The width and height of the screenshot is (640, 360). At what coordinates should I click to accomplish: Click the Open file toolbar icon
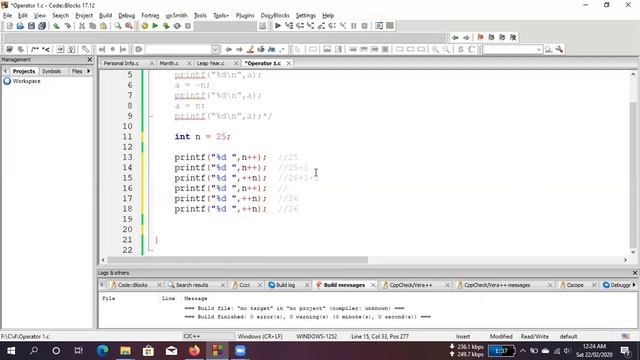tap(20, 26)
